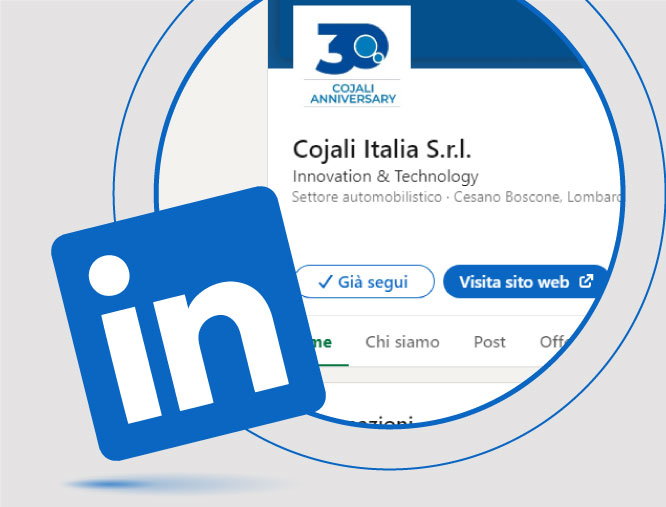The image size is (666, 507).
Task: Click the small circle bubbles inside the 30 logo
Action: pyautogui.click(x=369, y=49)
